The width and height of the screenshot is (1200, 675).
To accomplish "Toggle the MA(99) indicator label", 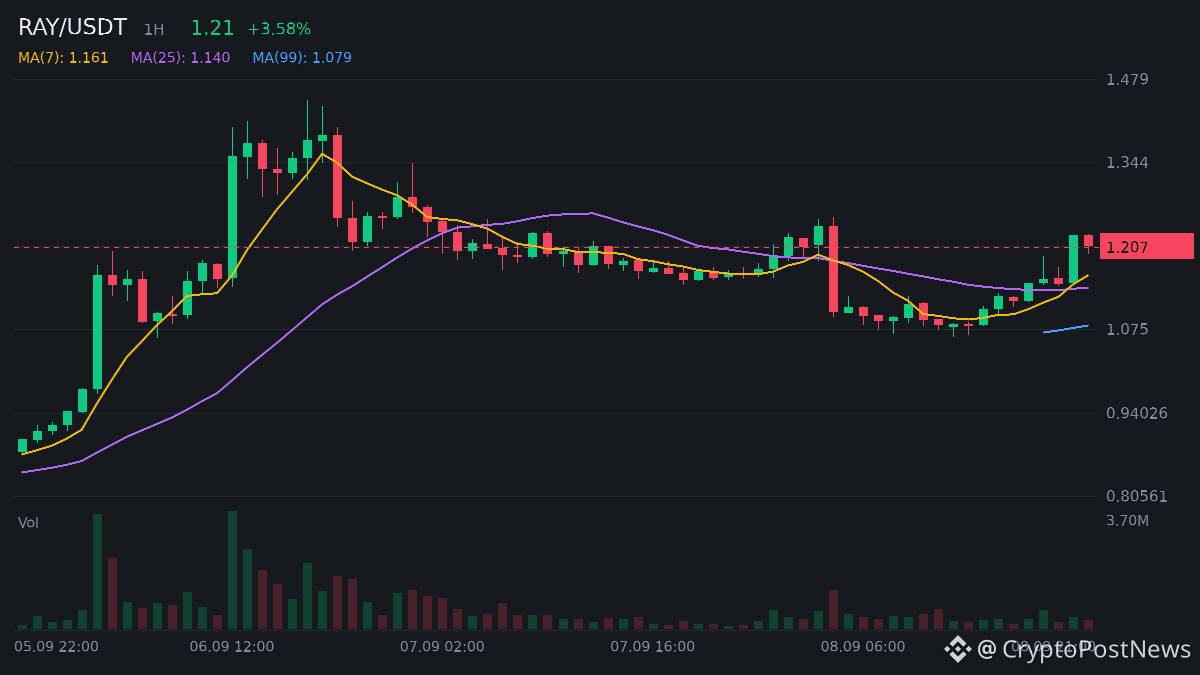I will pyautogui.click(x=302, y=58).
